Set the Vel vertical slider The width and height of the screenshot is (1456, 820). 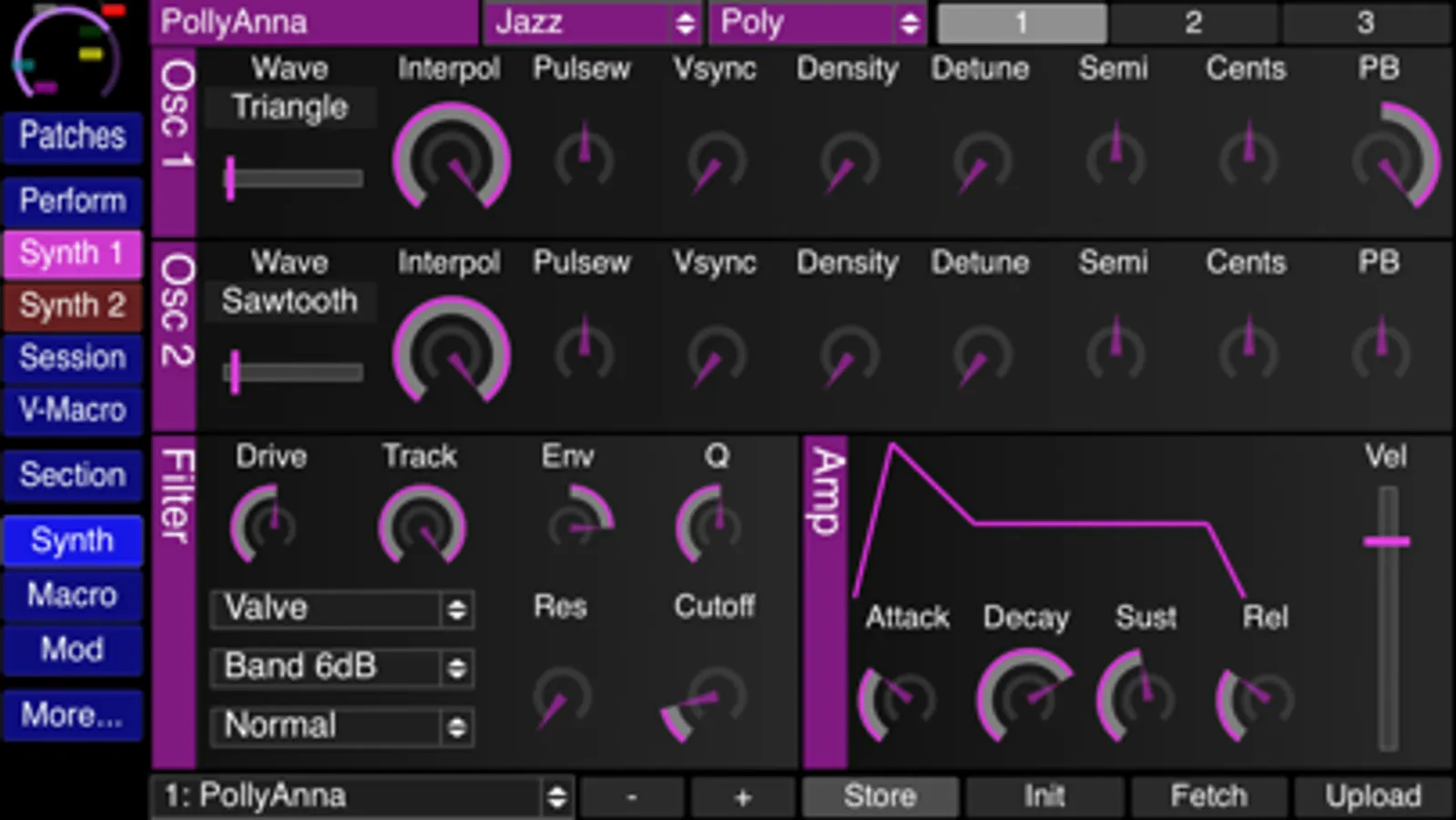point(1387,618)
